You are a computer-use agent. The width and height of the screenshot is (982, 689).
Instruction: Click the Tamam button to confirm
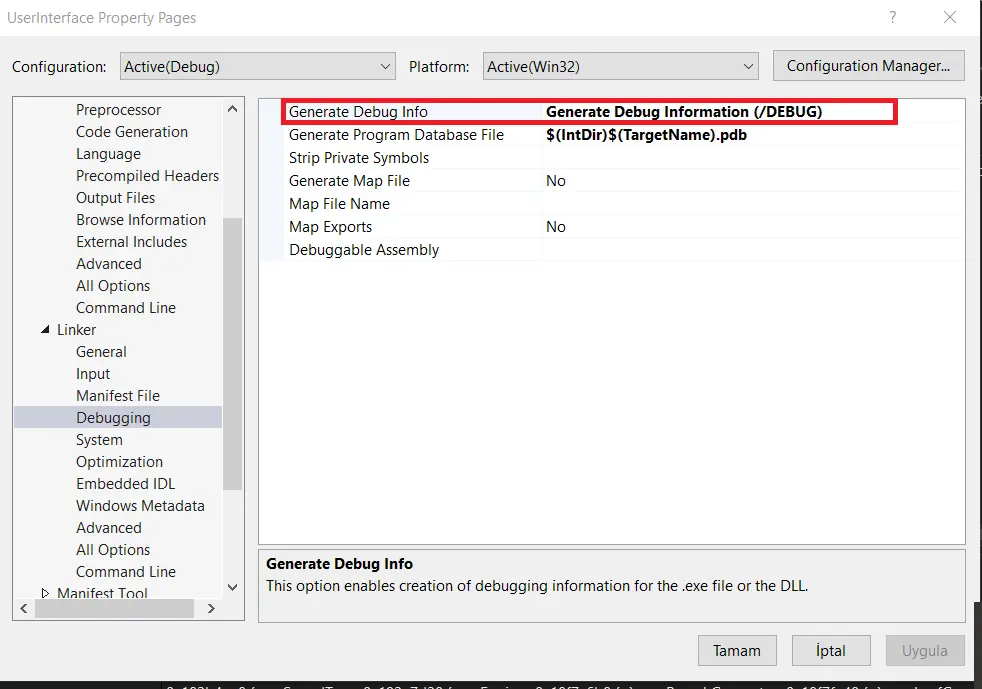click(x=737, y=650)
